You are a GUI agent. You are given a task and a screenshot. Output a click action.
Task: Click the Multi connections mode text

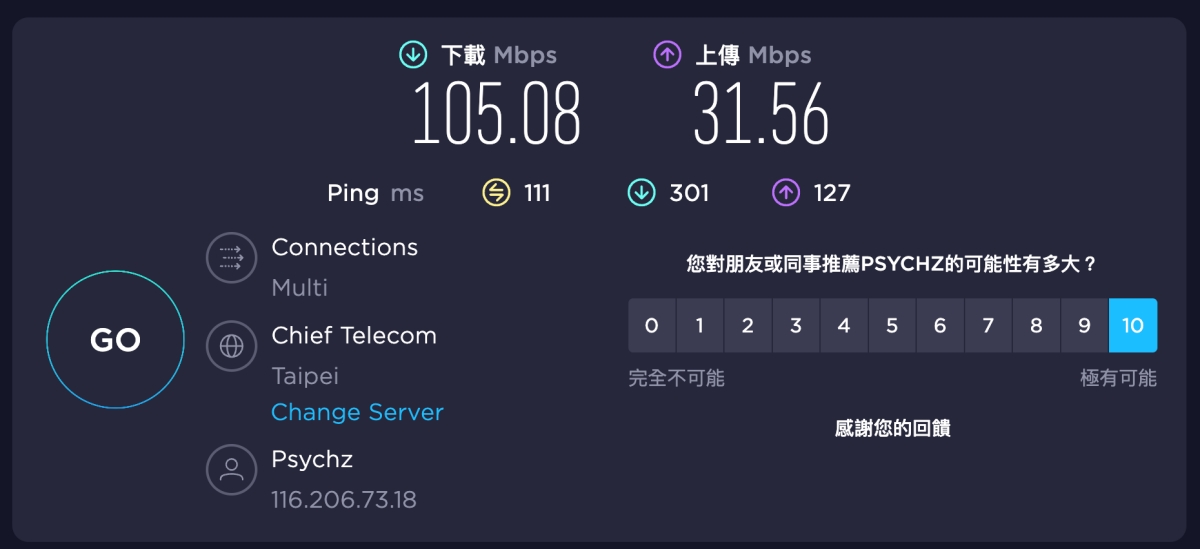tap(300, 288)
